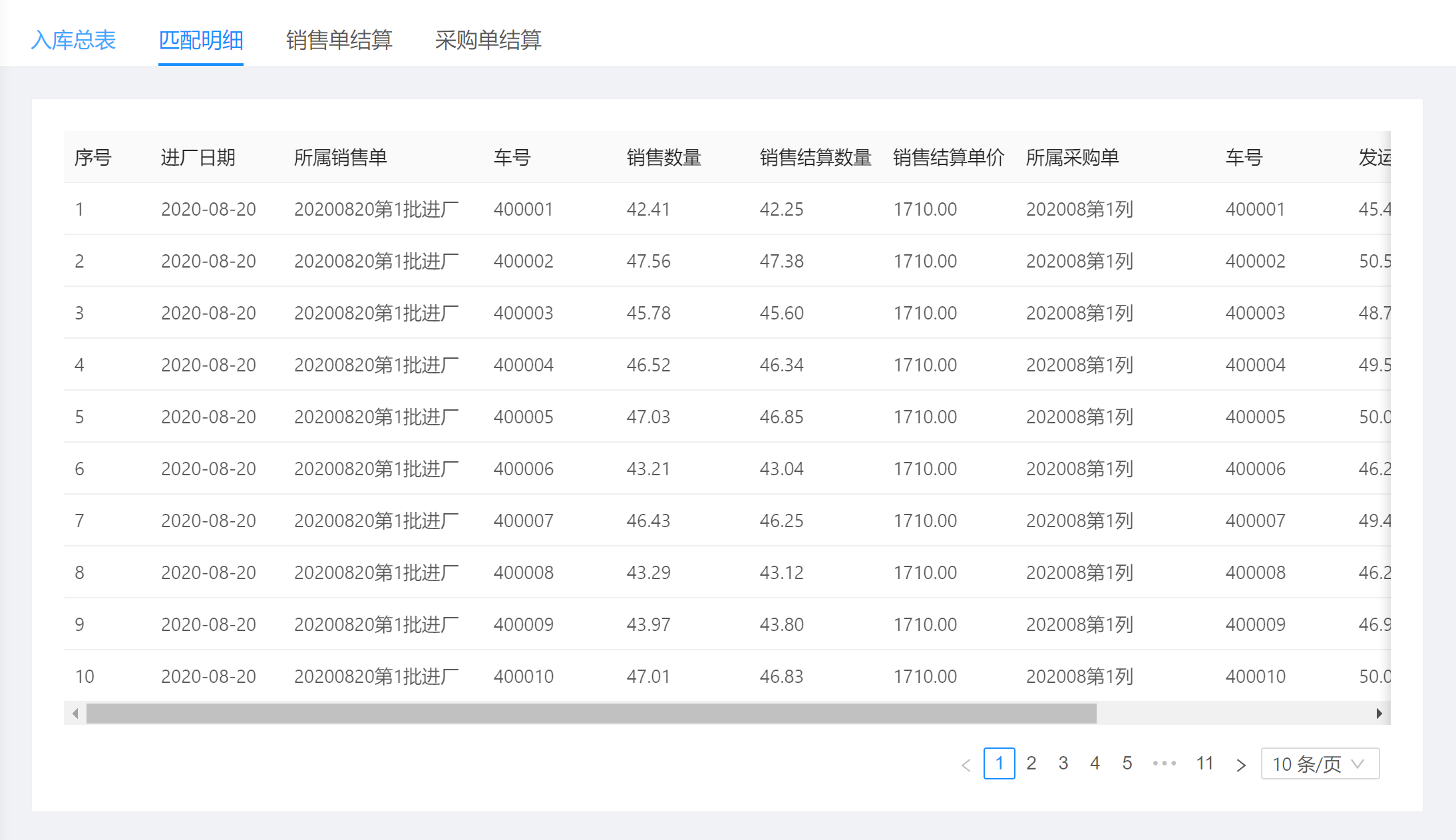Switch to 入库总表 tab

(x=73, y=40)
